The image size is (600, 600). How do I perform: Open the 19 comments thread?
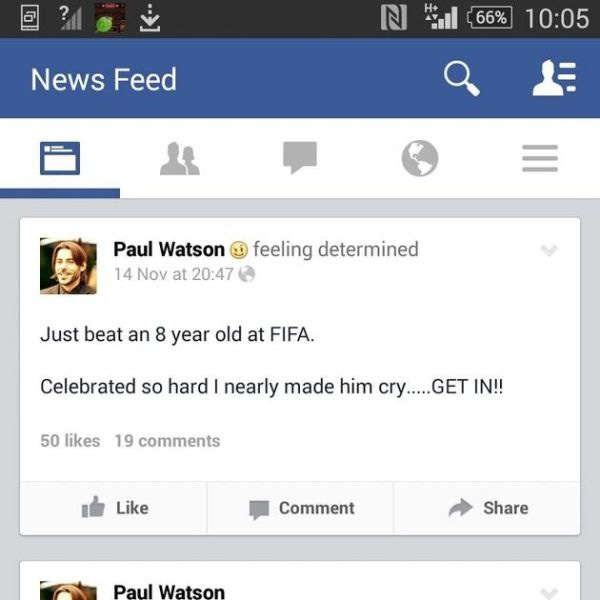point(167,441)
